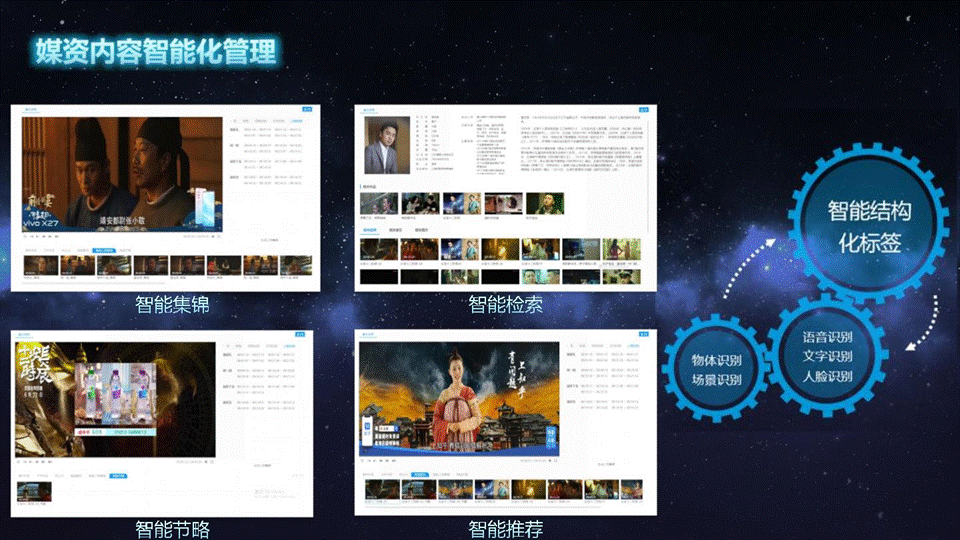Click the blue top-right button in 智能推荐 panel
Image resolution: width=960 pixels, height=540 pixels.
click(643, 334)
